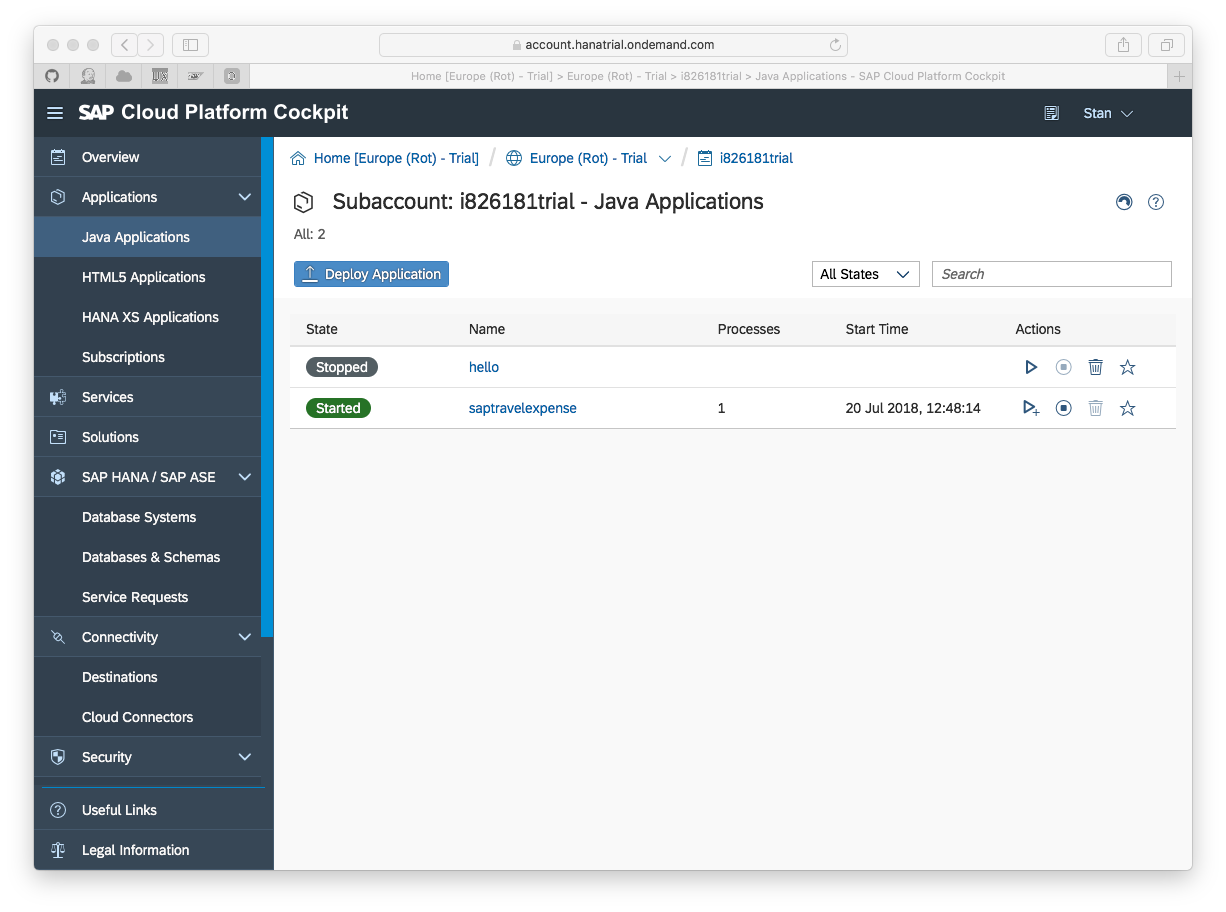Screen dimensions: 1226x912
Task: Mark hello application as favorite
Action: point(1127,367)
